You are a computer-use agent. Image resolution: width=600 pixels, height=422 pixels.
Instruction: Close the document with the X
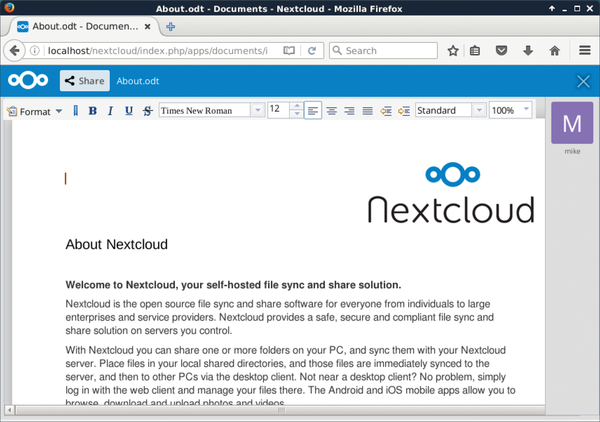583,81
